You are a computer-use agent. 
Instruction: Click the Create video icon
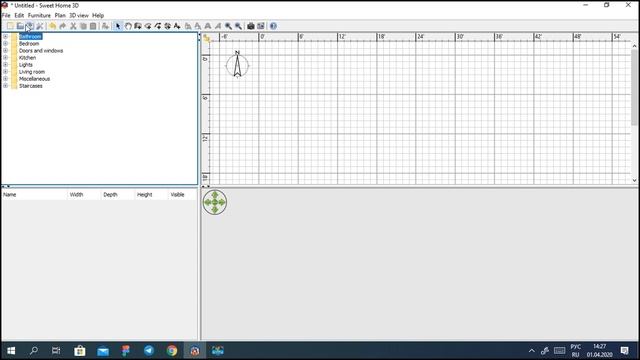[x=261, y=26]
